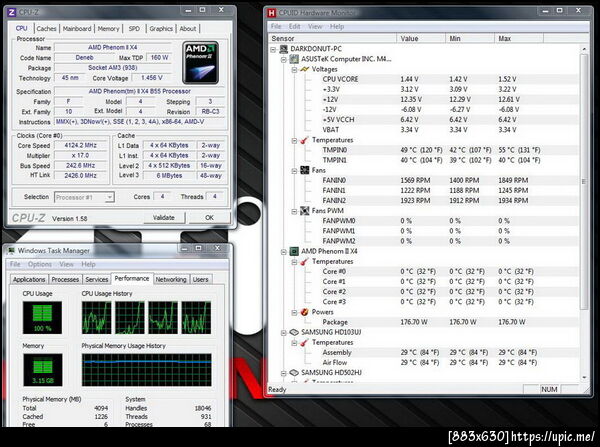Open Task Manager Options menu

[40, 264]
